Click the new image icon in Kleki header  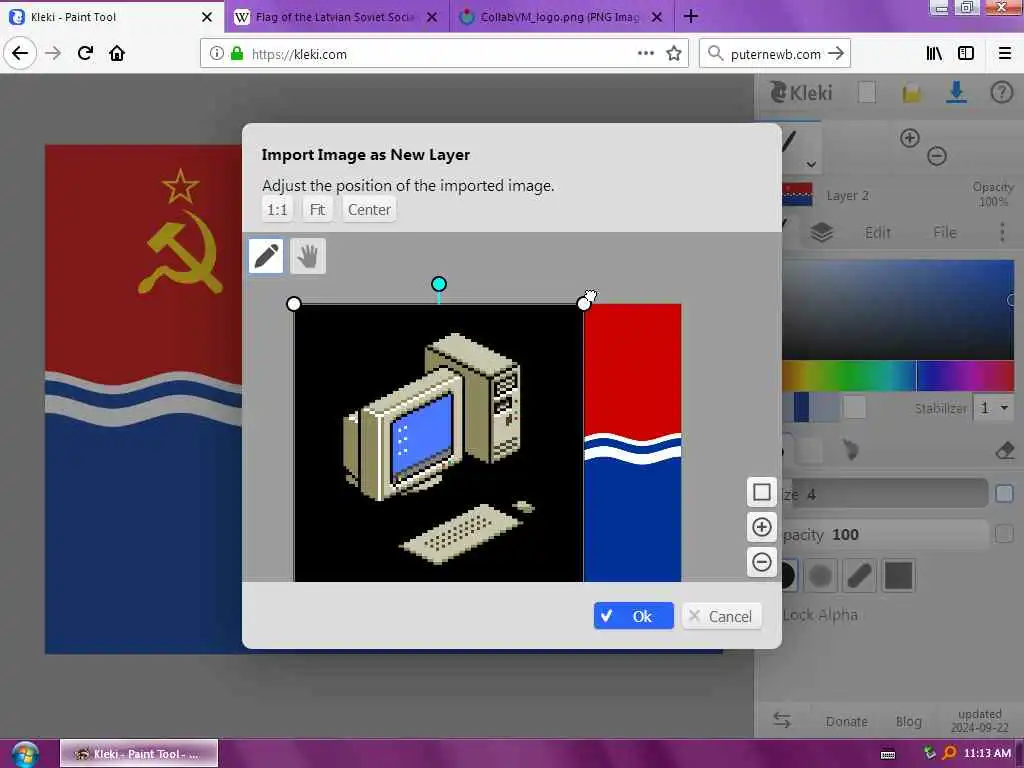coord(867,93)
